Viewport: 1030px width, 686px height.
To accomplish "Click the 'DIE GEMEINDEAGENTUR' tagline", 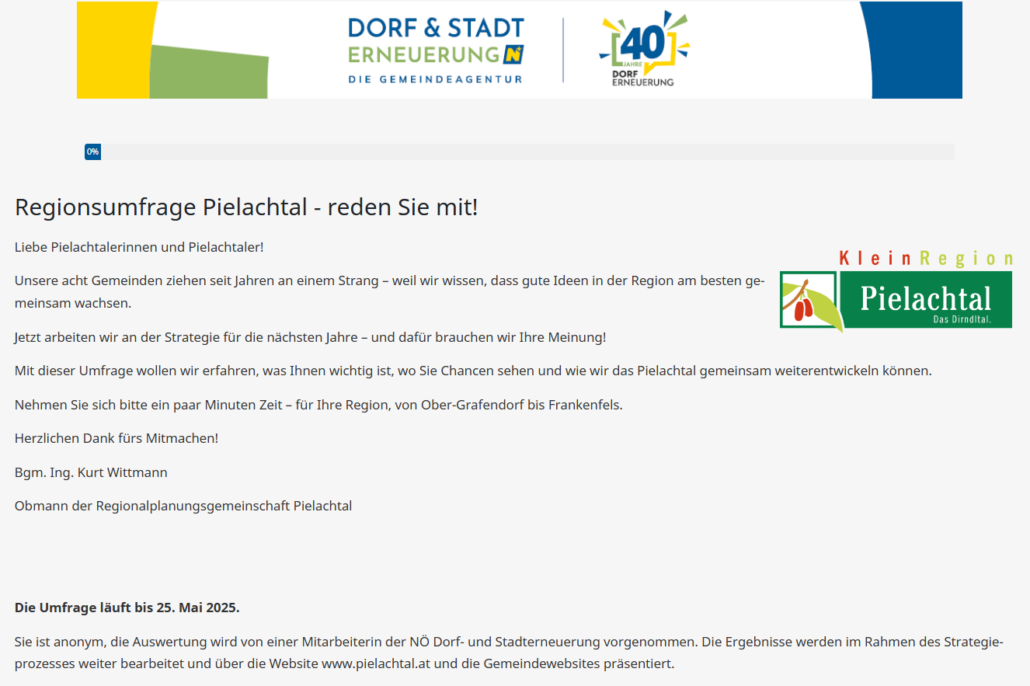I will 435,79.
